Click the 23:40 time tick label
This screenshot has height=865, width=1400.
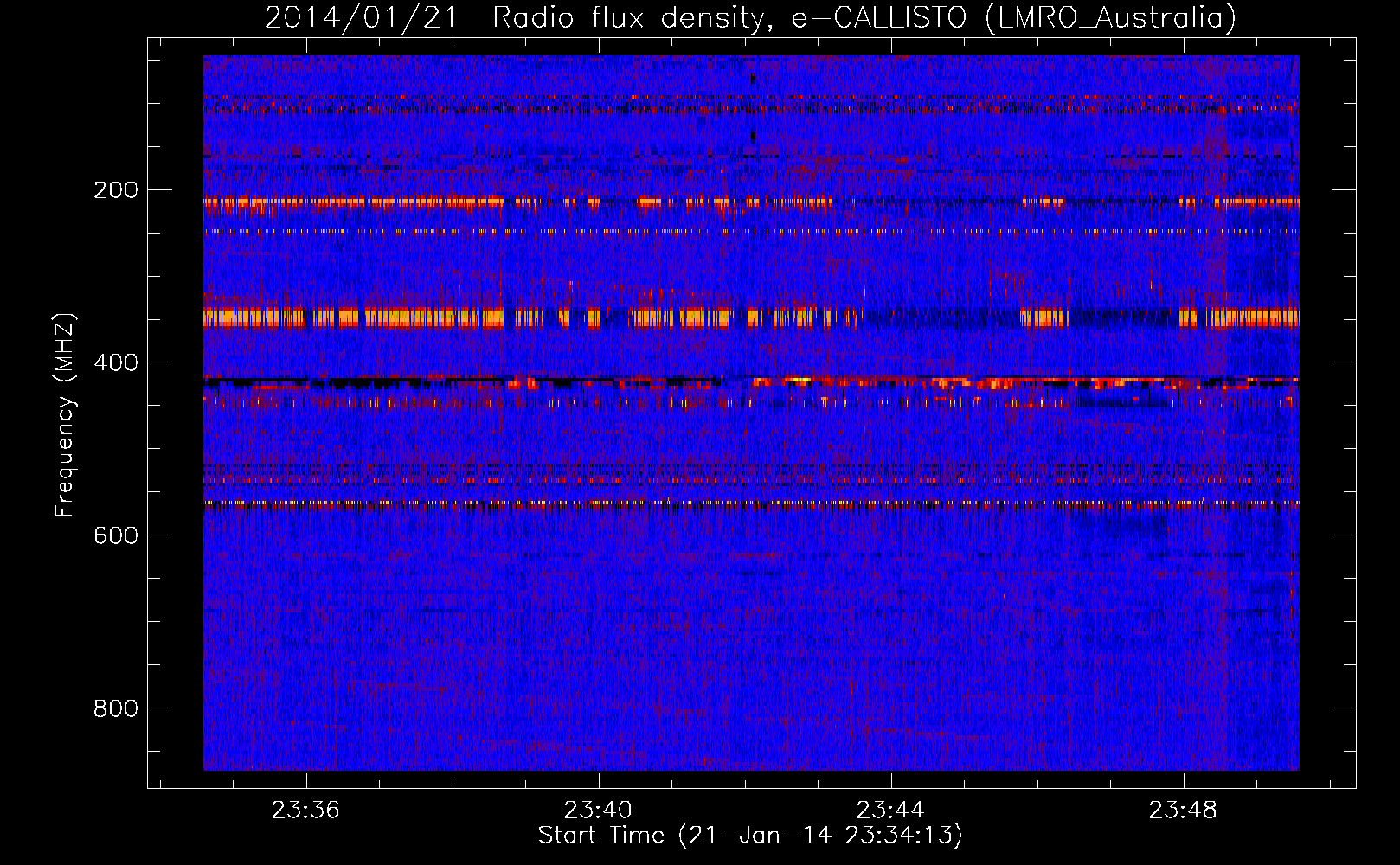click(598, 810)
